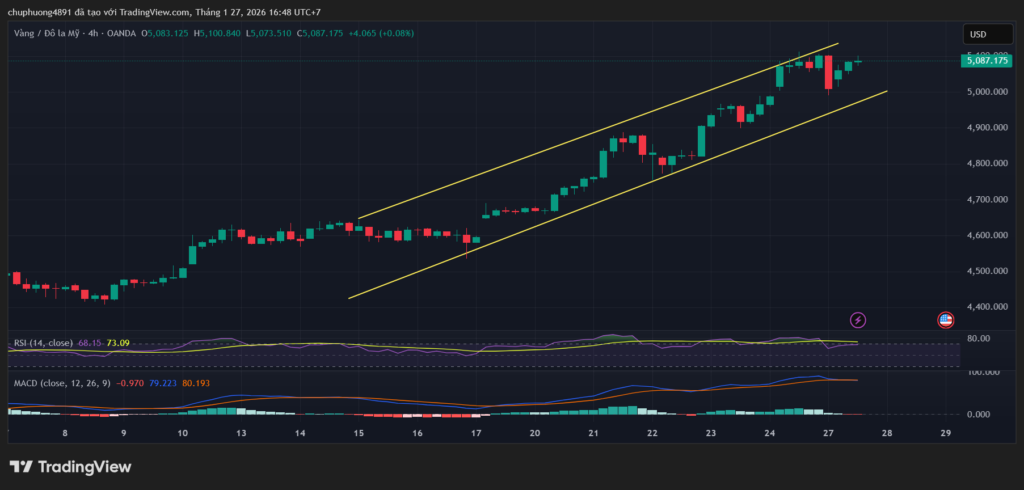The width and height of the screenshot is (1024, 490).
Task: Click the 5,000.000 price scale label
Action: [985, 92]
